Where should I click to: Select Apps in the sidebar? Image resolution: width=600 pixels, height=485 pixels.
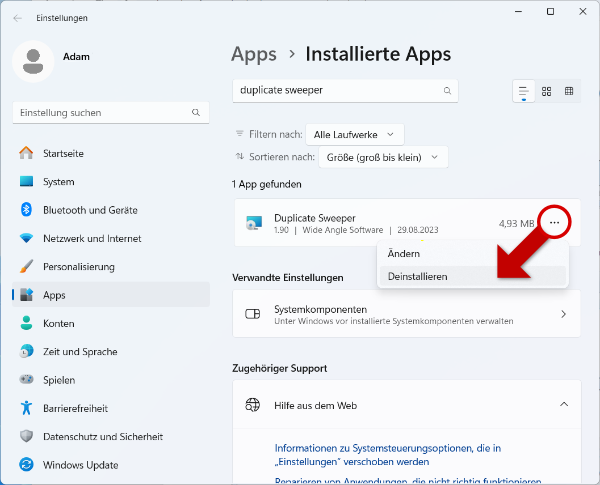click(x=111, y=295)
